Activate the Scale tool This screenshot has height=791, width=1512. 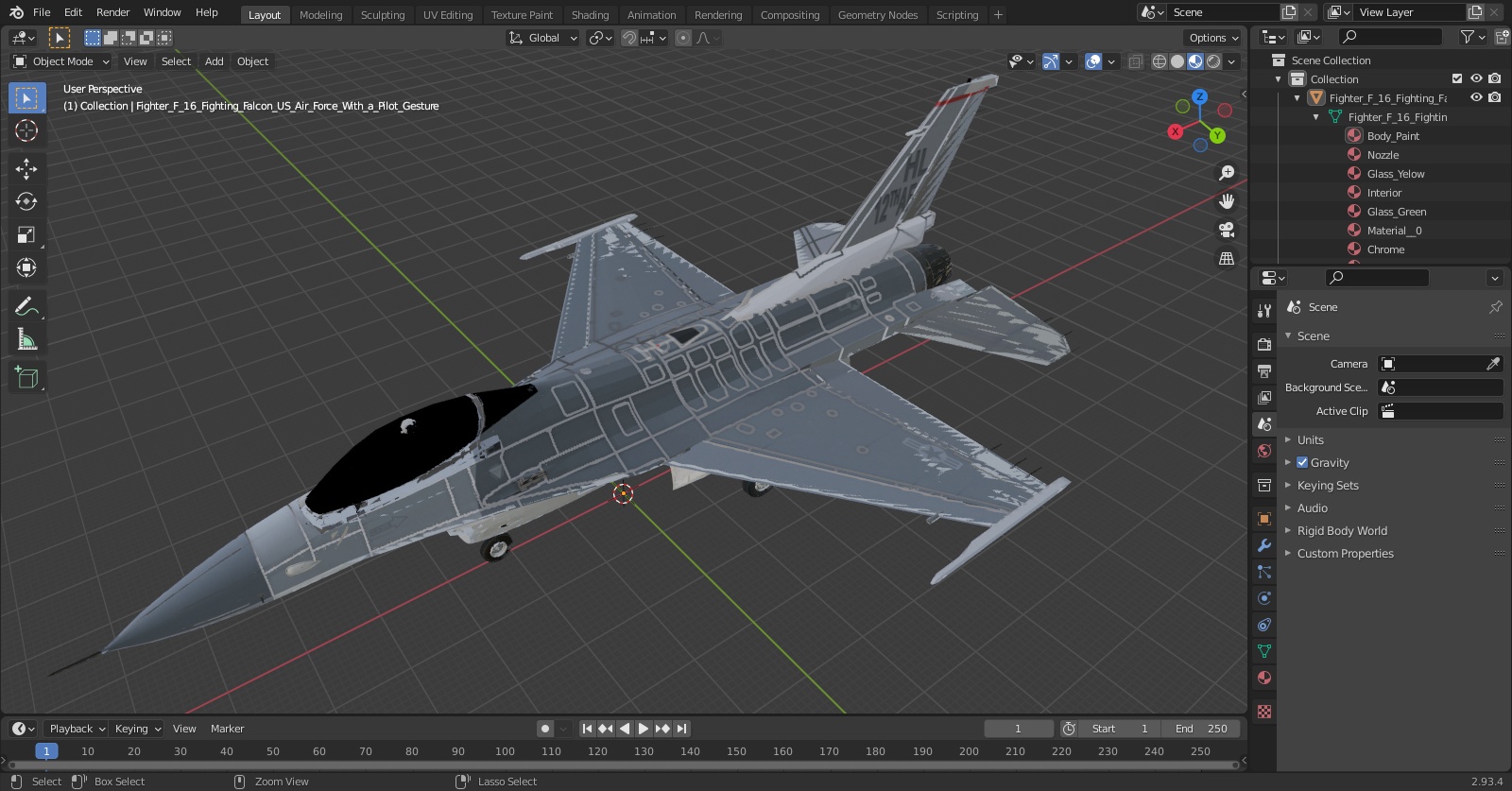(26, 235)
